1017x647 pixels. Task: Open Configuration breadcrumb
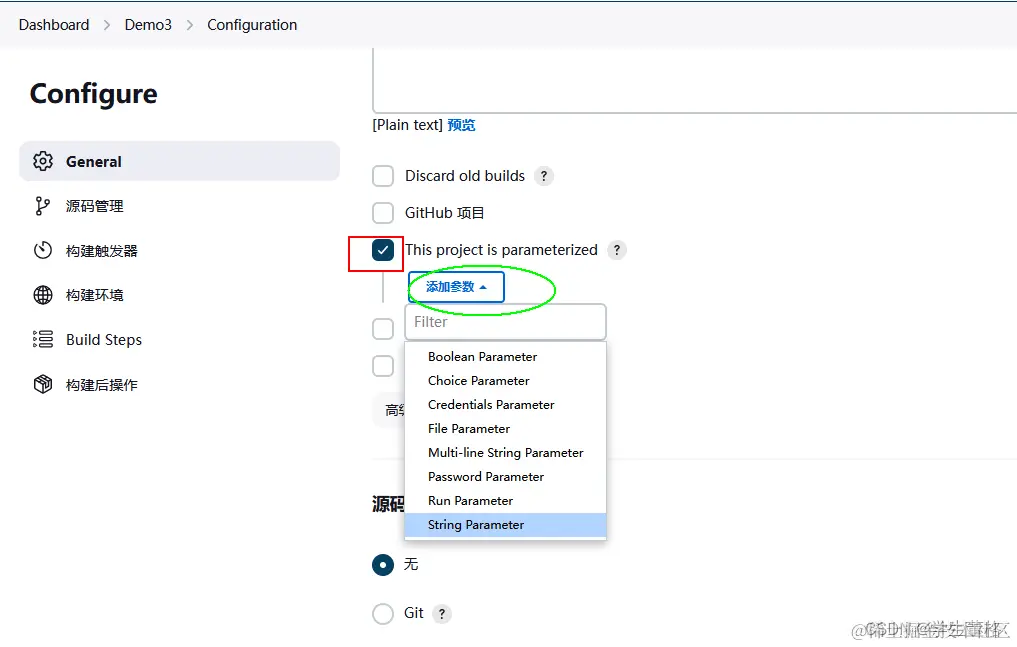(x=252, y=25)
